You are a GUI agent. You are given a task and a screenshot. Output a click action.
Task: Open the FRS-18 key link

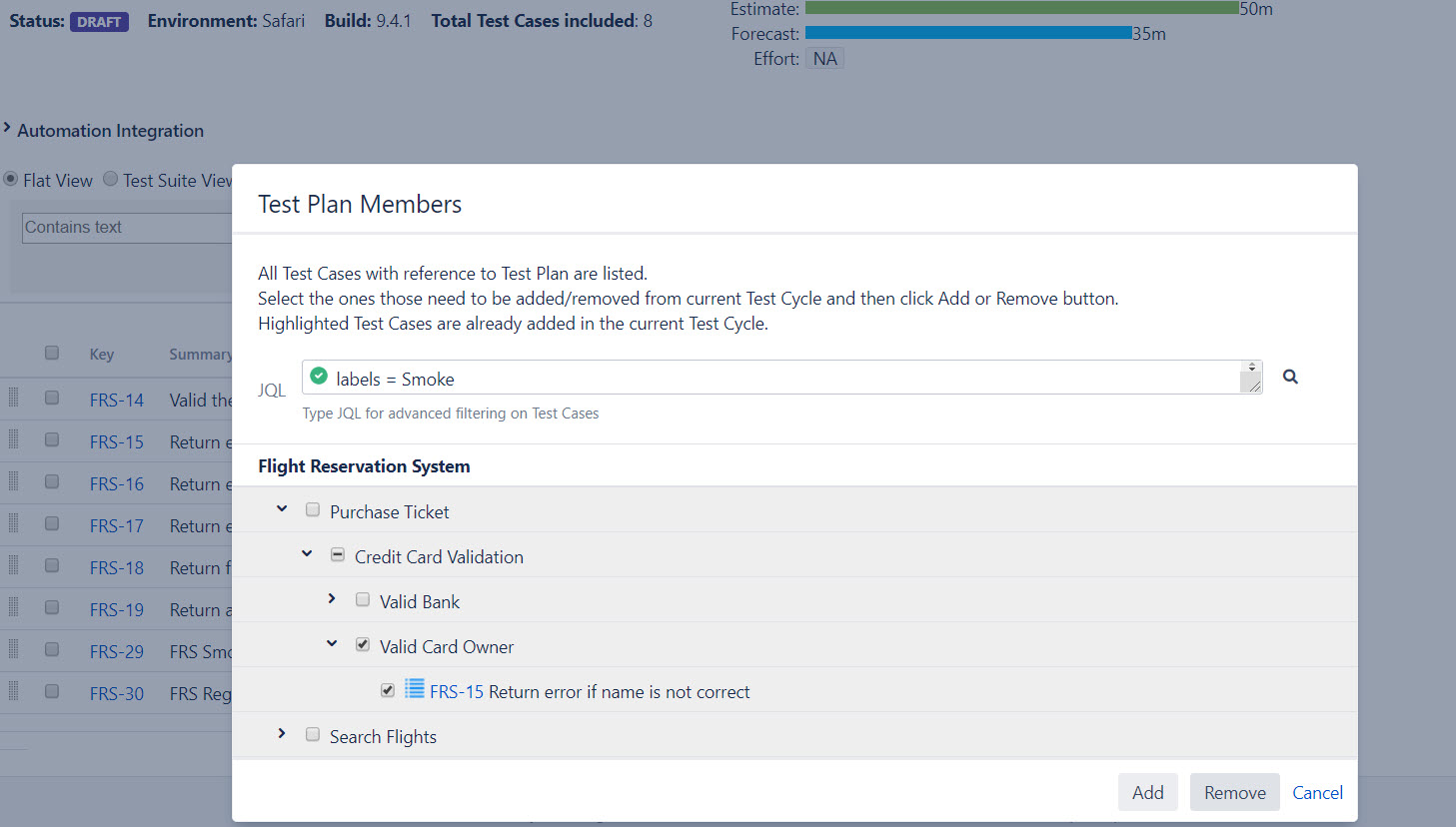pos(117,567)
